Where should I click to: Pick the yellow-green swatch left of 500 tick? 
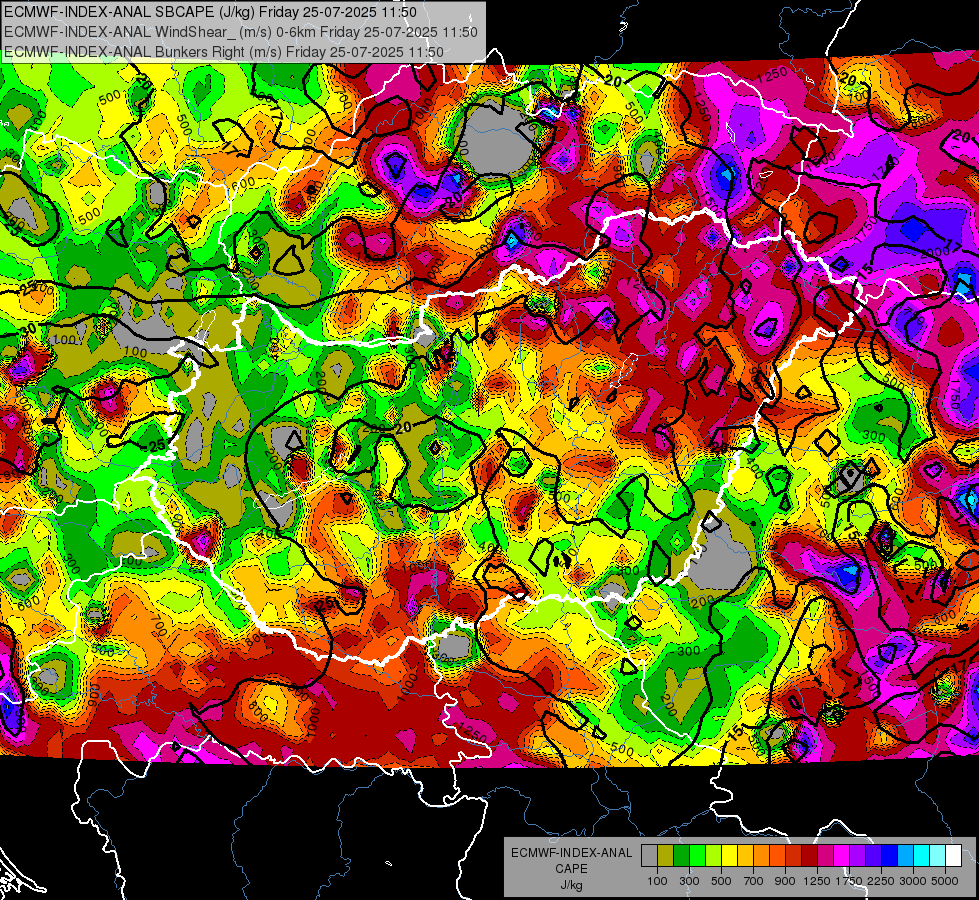tap(714, 856)
